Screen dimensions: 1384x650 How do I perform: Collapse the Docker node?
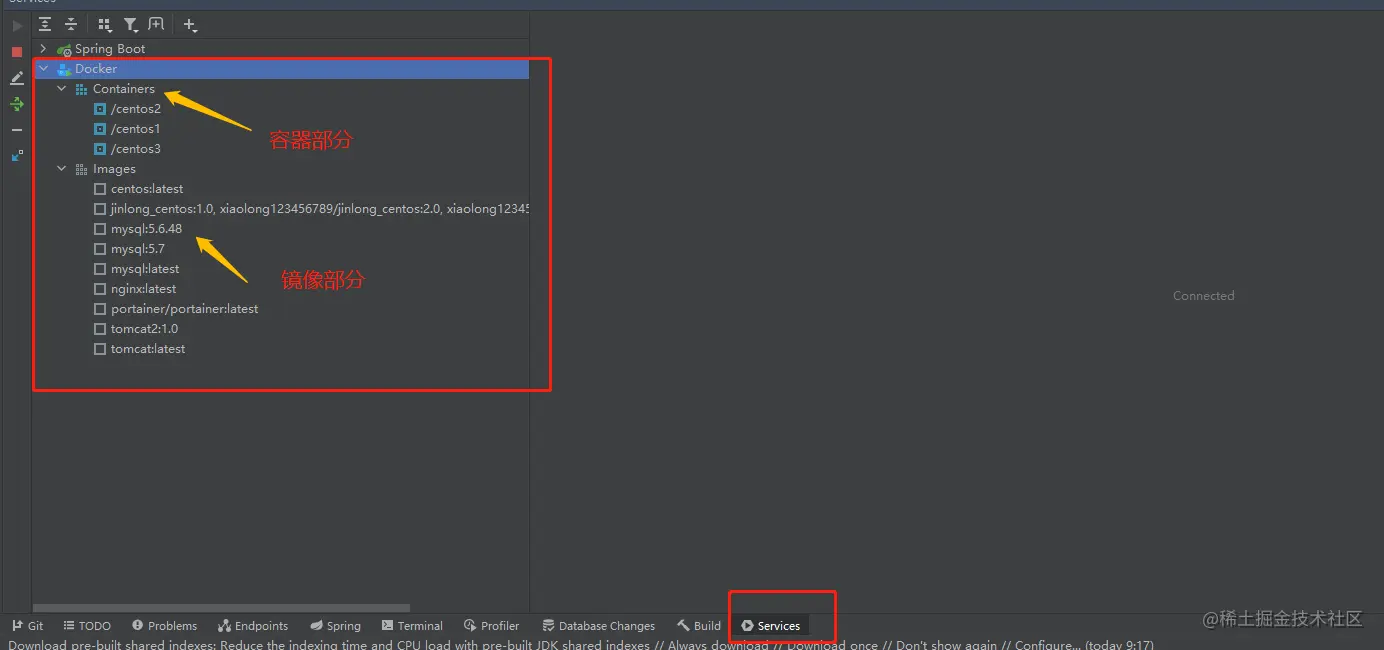click(43, 69)
